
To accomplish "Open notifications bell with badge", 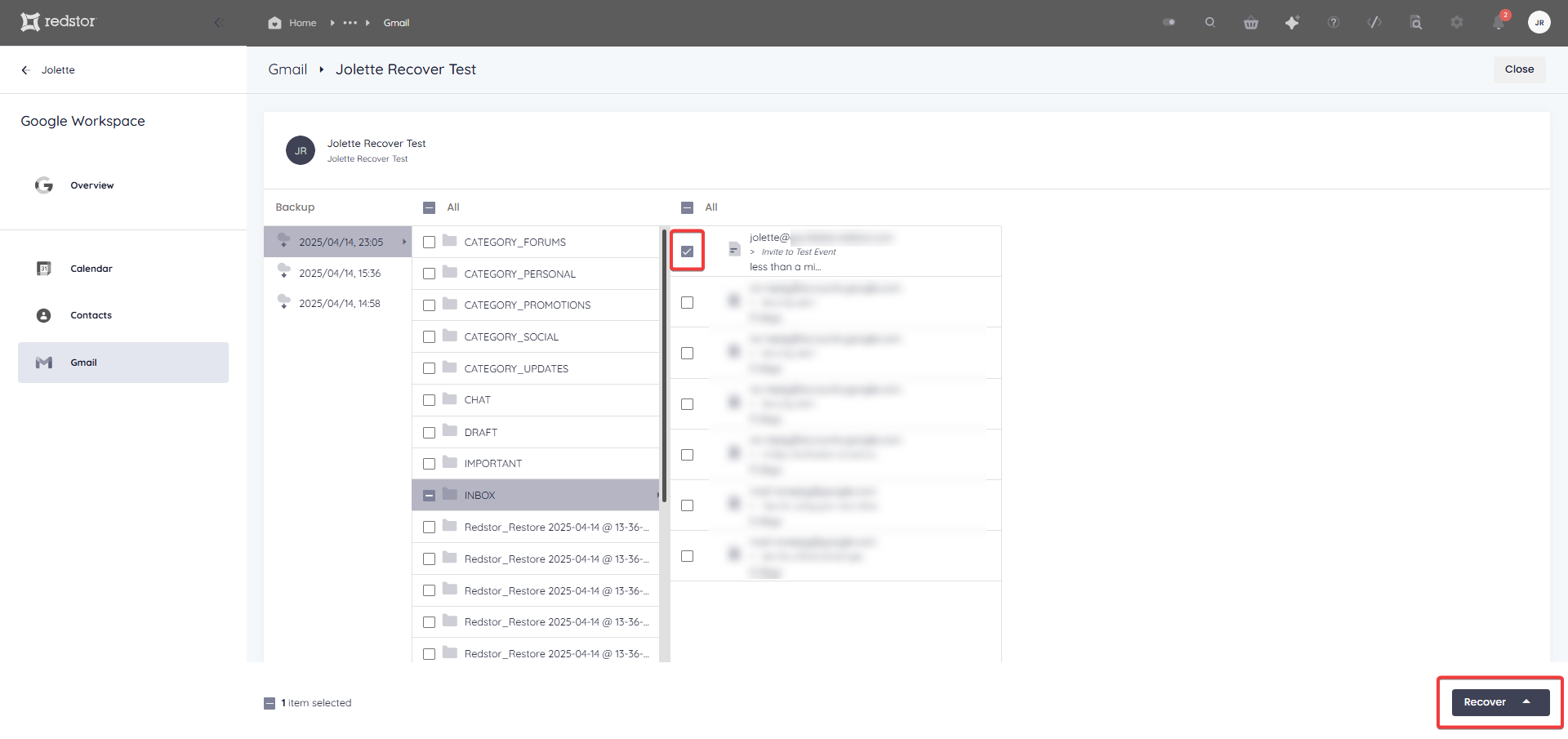I will coord(1499,21).
